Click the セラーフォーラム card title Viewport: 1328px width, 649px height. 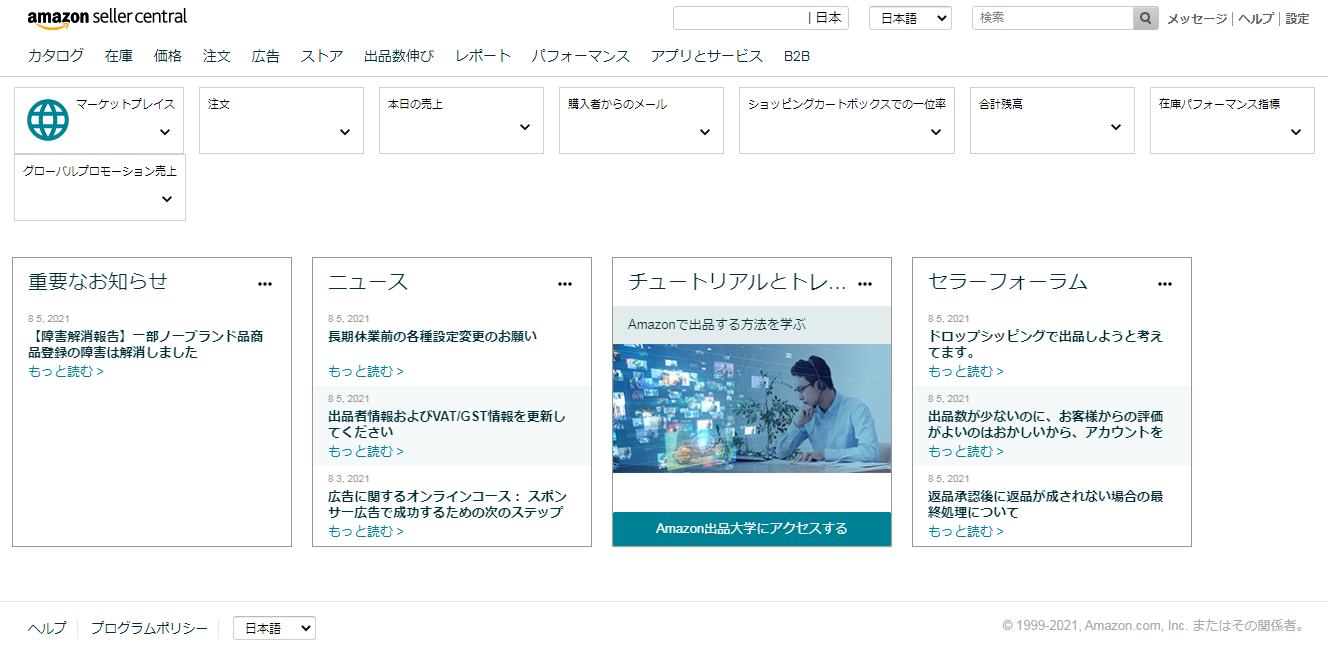(x=1008, y=282)
